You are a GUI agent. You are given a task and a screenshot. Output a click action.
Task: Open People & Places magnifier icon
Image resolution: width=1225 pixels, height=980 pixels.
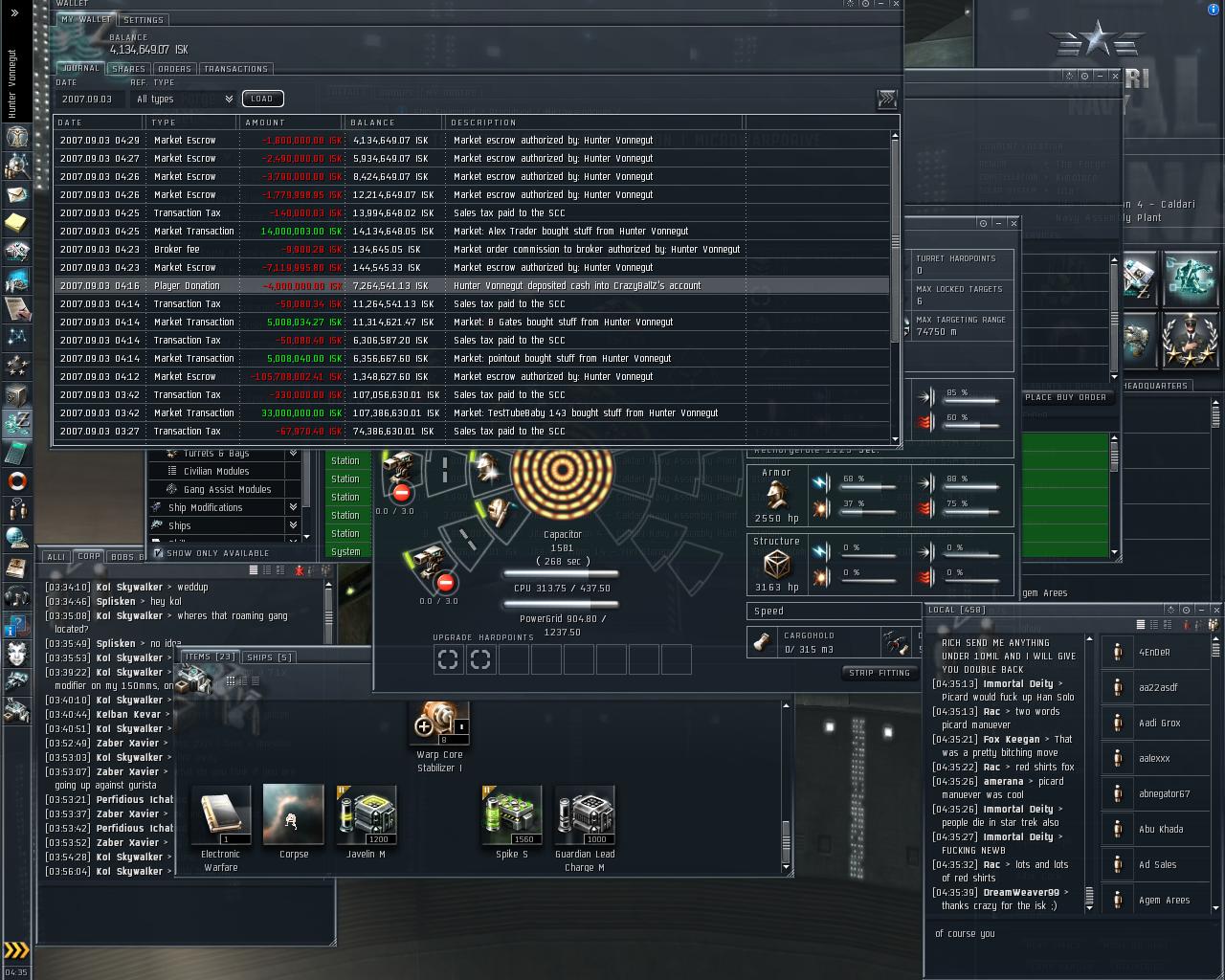[17, 167]
